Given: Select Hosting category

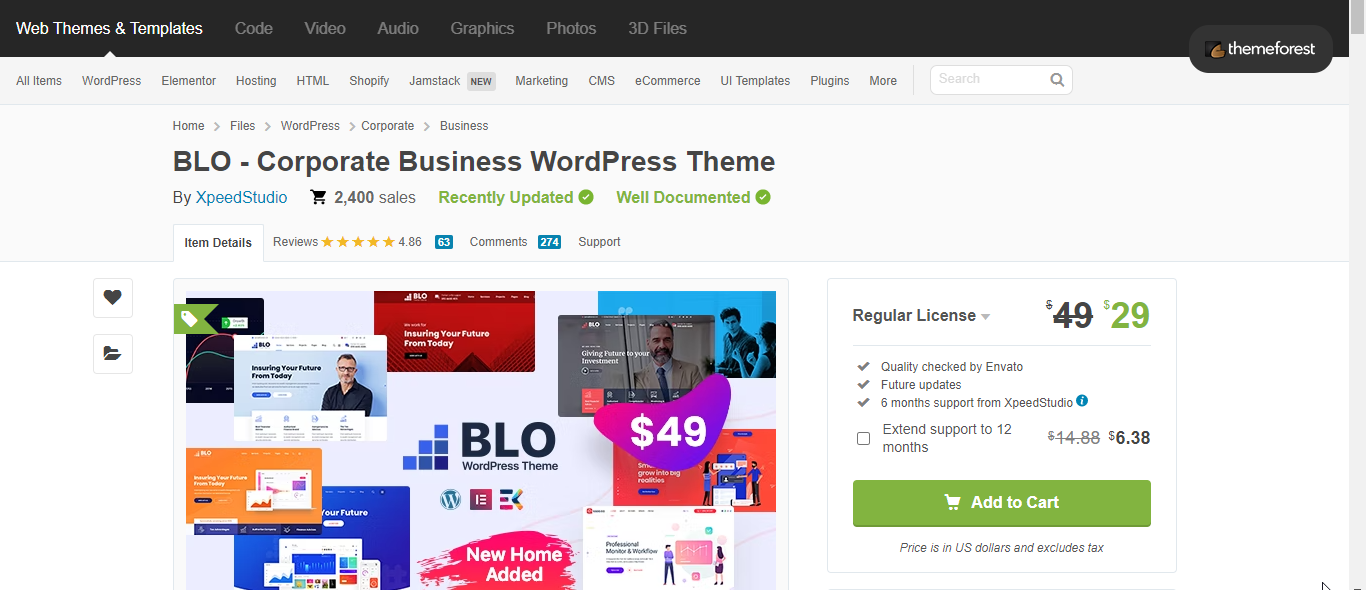Looking at the screenshot, I should pyautogui.click(x=256, y=81).
